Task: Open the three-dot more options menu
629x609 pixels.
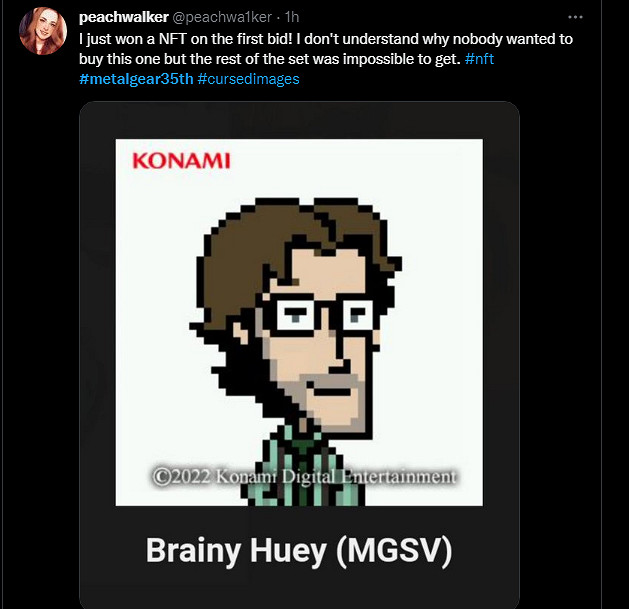Action: pos(575,17)
